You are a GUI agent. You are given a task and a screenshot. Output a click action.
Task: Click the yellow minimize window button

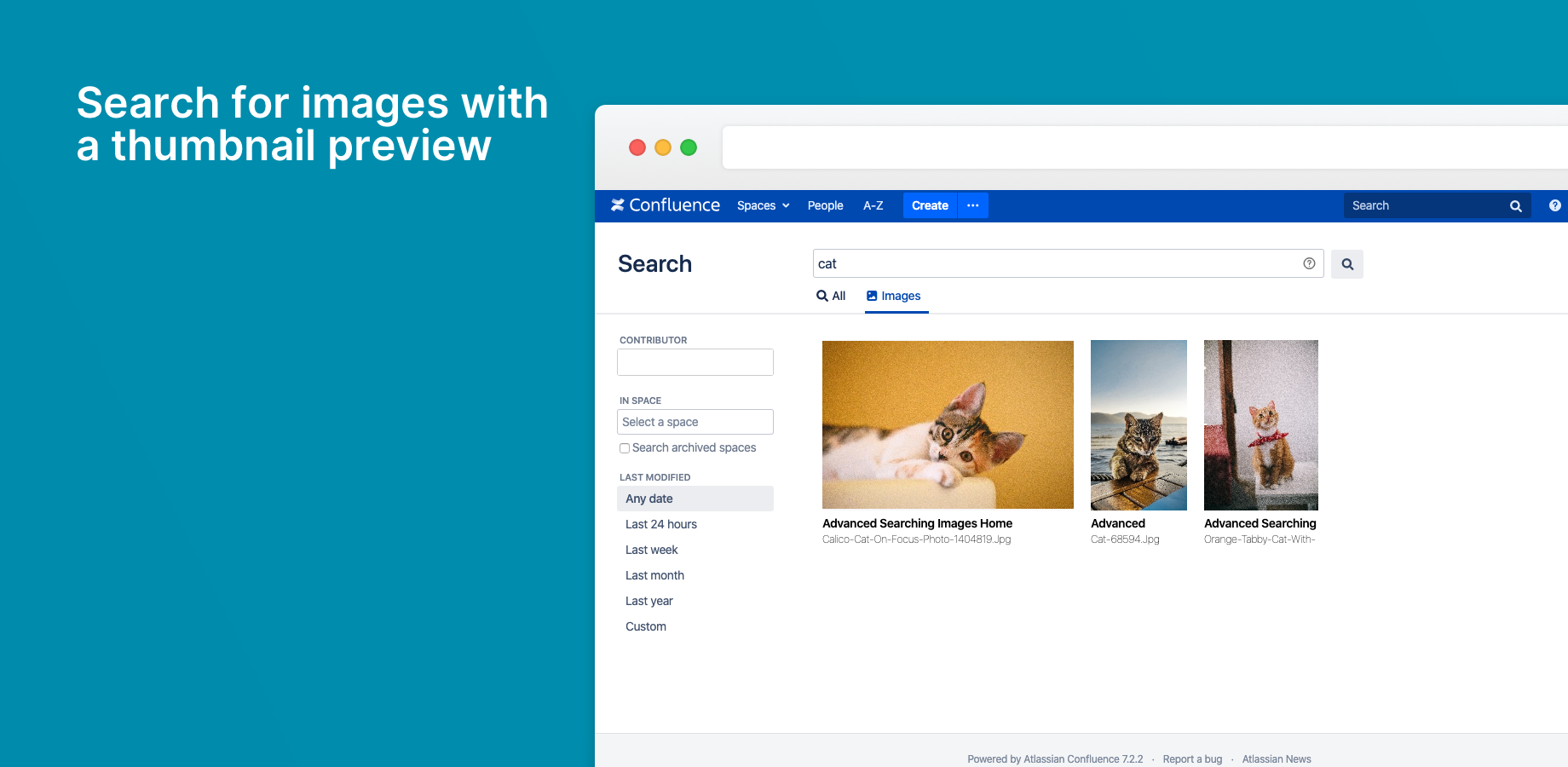(663, 147)
